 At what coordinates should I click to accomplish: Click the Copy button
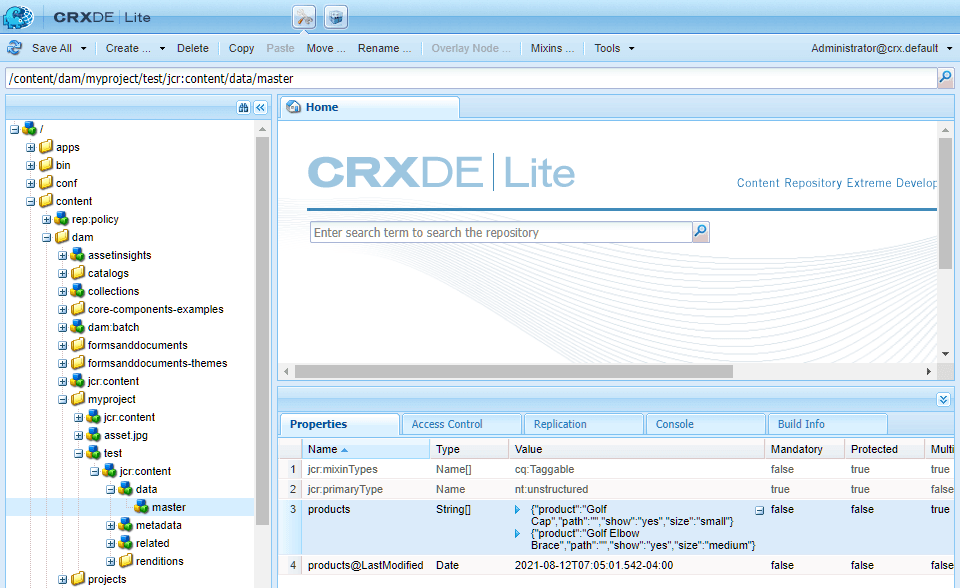(241, 48)
